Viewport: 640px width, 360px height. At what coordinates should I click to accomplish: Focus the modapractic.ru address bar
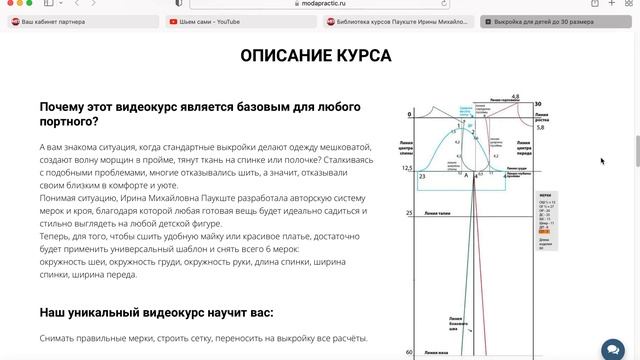[320, 4]
